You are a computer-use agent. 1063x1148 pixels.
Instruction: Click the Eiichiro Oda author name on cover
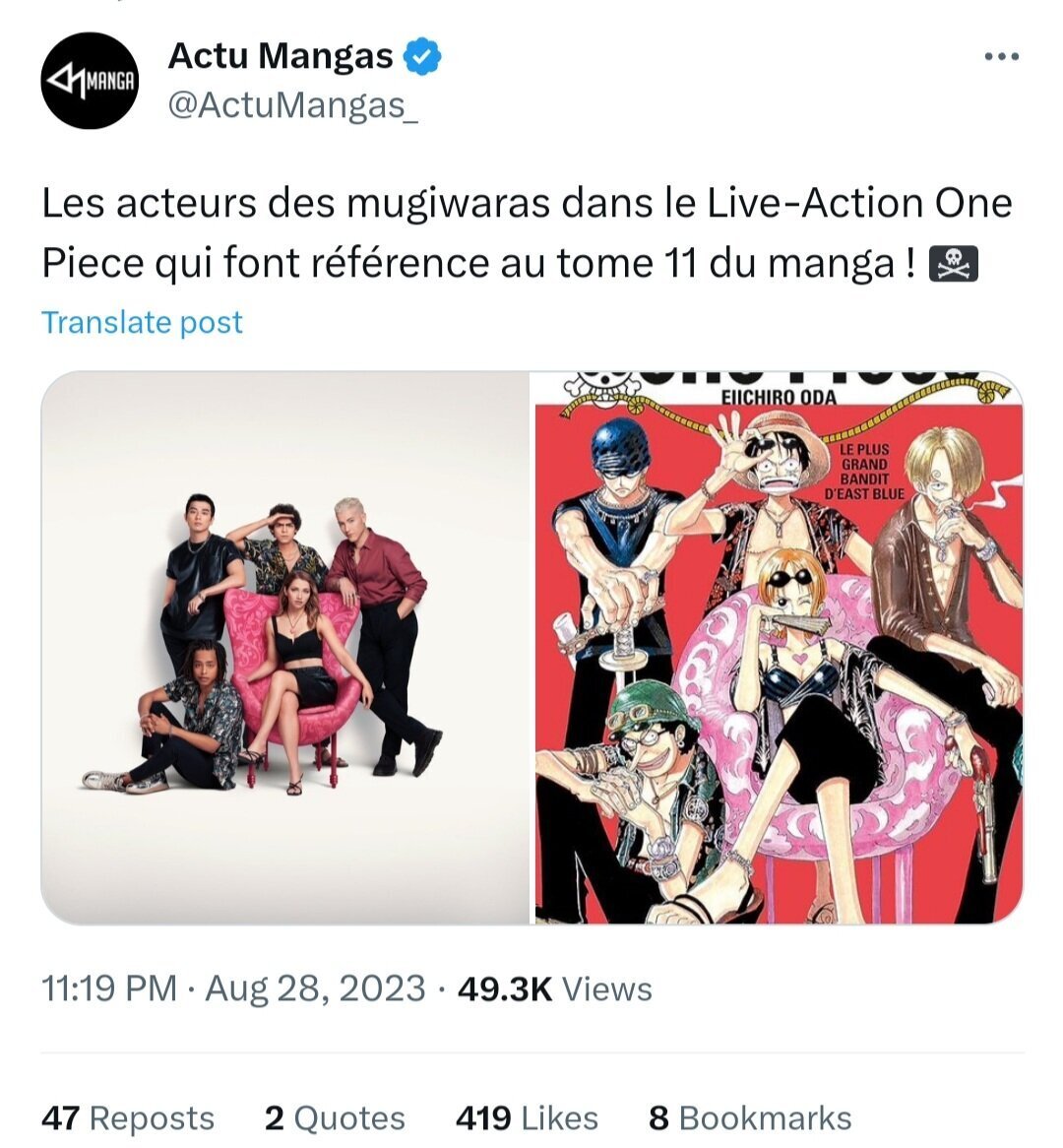pos(779,398)
